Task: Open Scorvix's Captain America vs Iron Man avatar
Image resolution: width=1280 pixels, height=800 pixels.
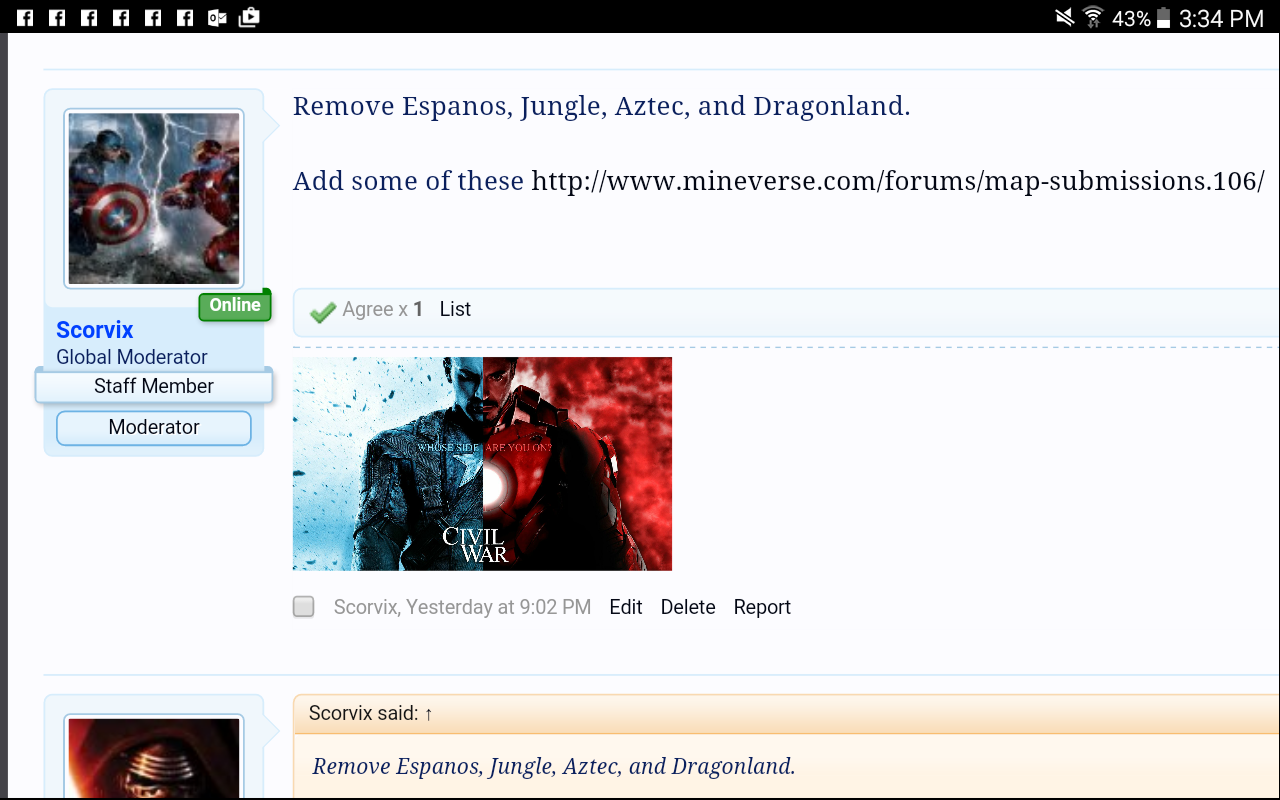Action: (154, 198)
